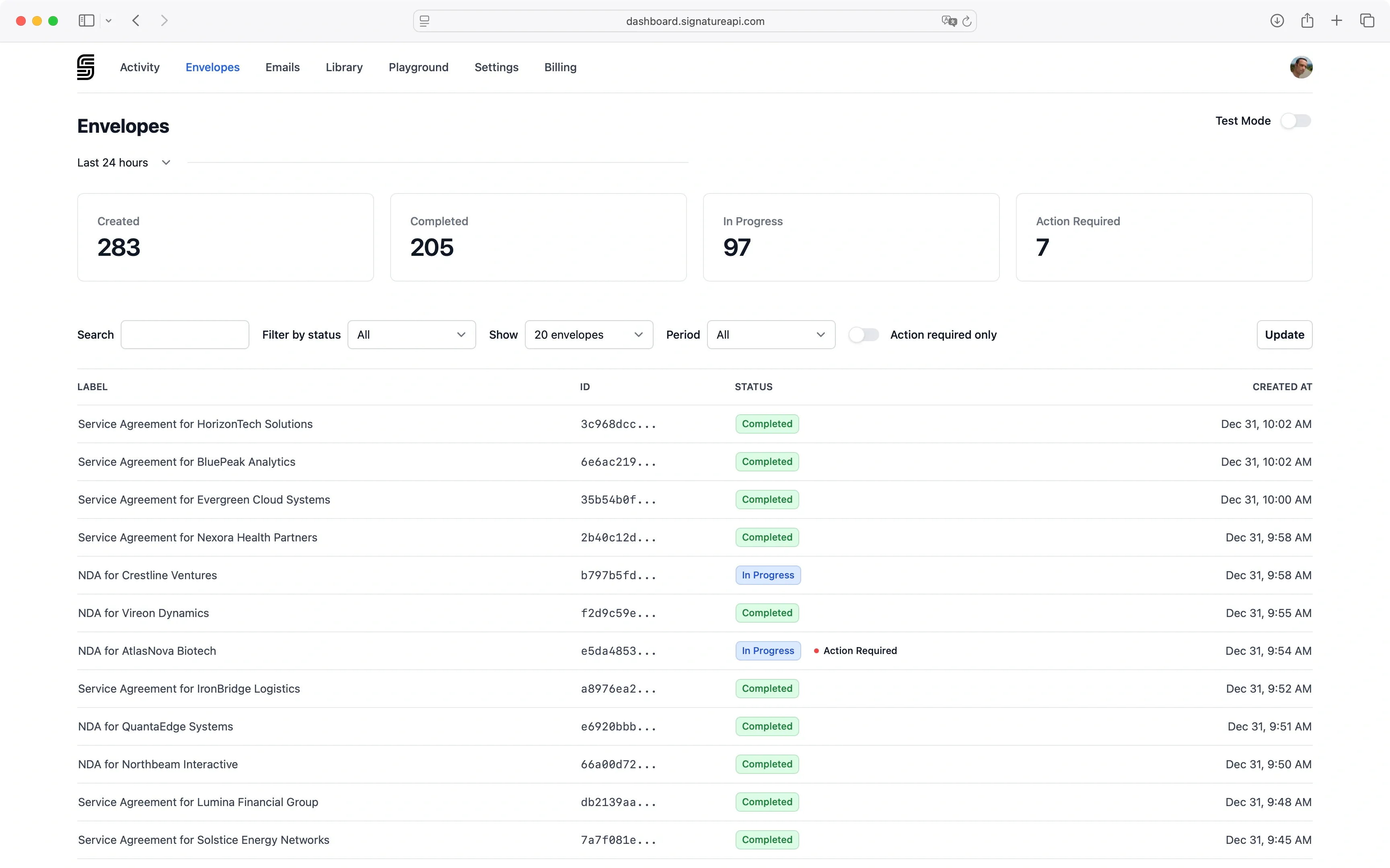1390x868 pixels.
Task: Click the page settings icon in address bar
Action: click(425, 21)
